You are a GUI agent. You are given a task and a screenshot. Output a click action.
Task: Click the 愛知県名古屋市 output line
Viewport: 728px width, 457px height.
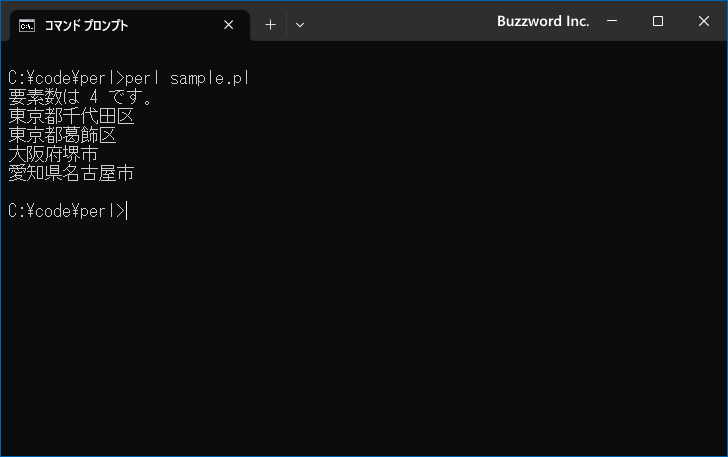(71, 173)
